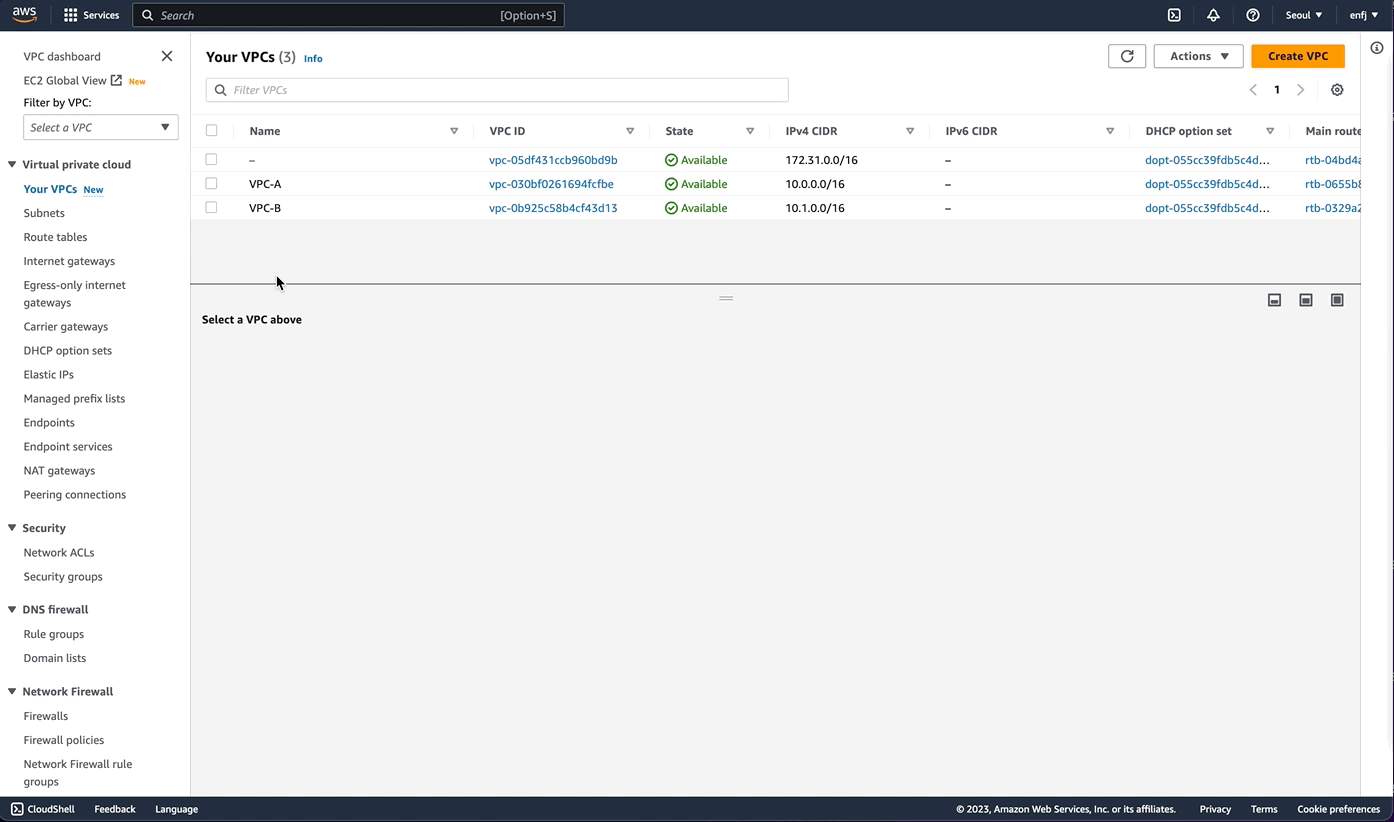Open DHCP option set link for VPC-A
Viewport: 1394px width, 822px height.
tap(1207, 184)
